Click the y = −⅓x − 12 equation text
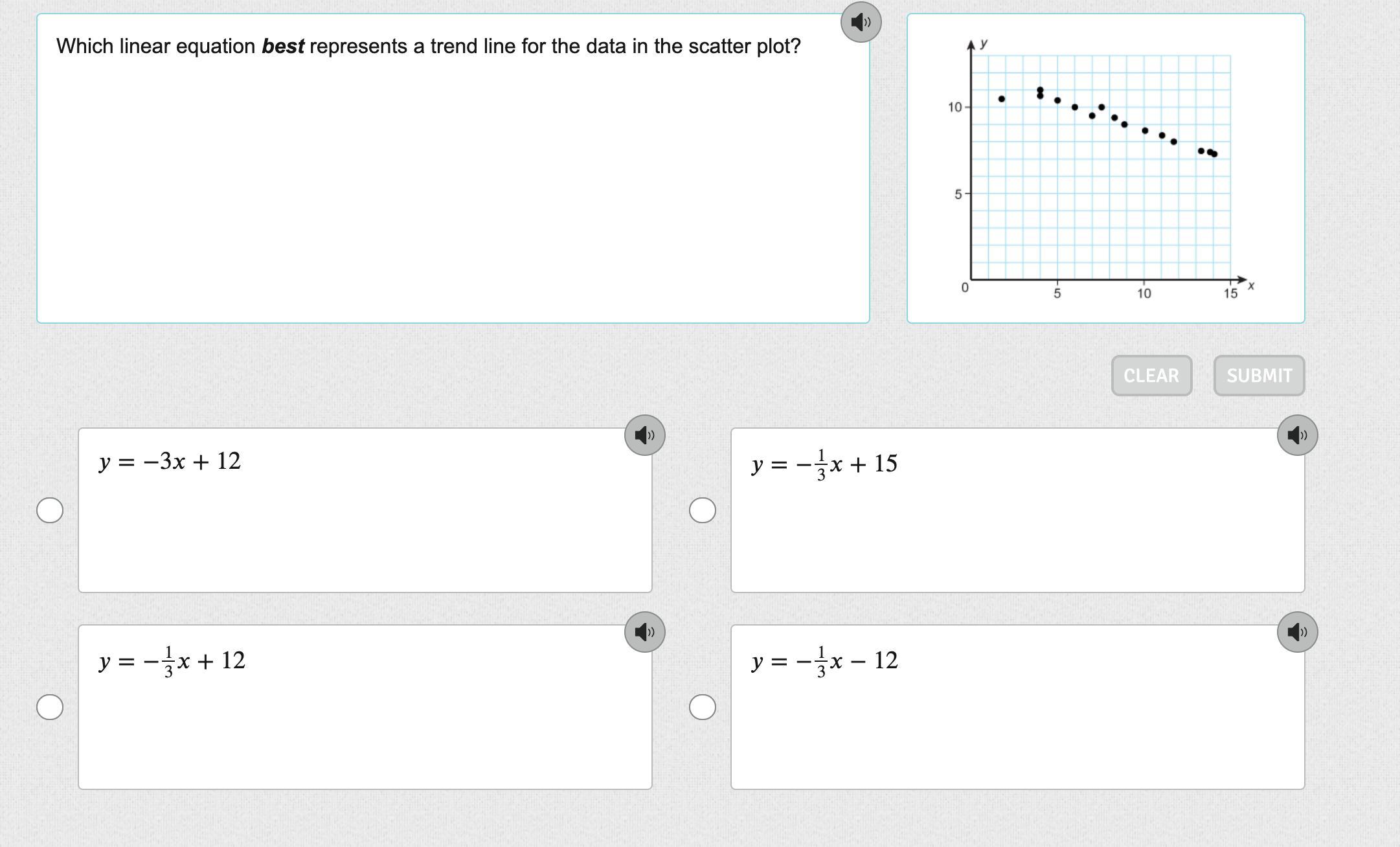 tap(824, 661)
